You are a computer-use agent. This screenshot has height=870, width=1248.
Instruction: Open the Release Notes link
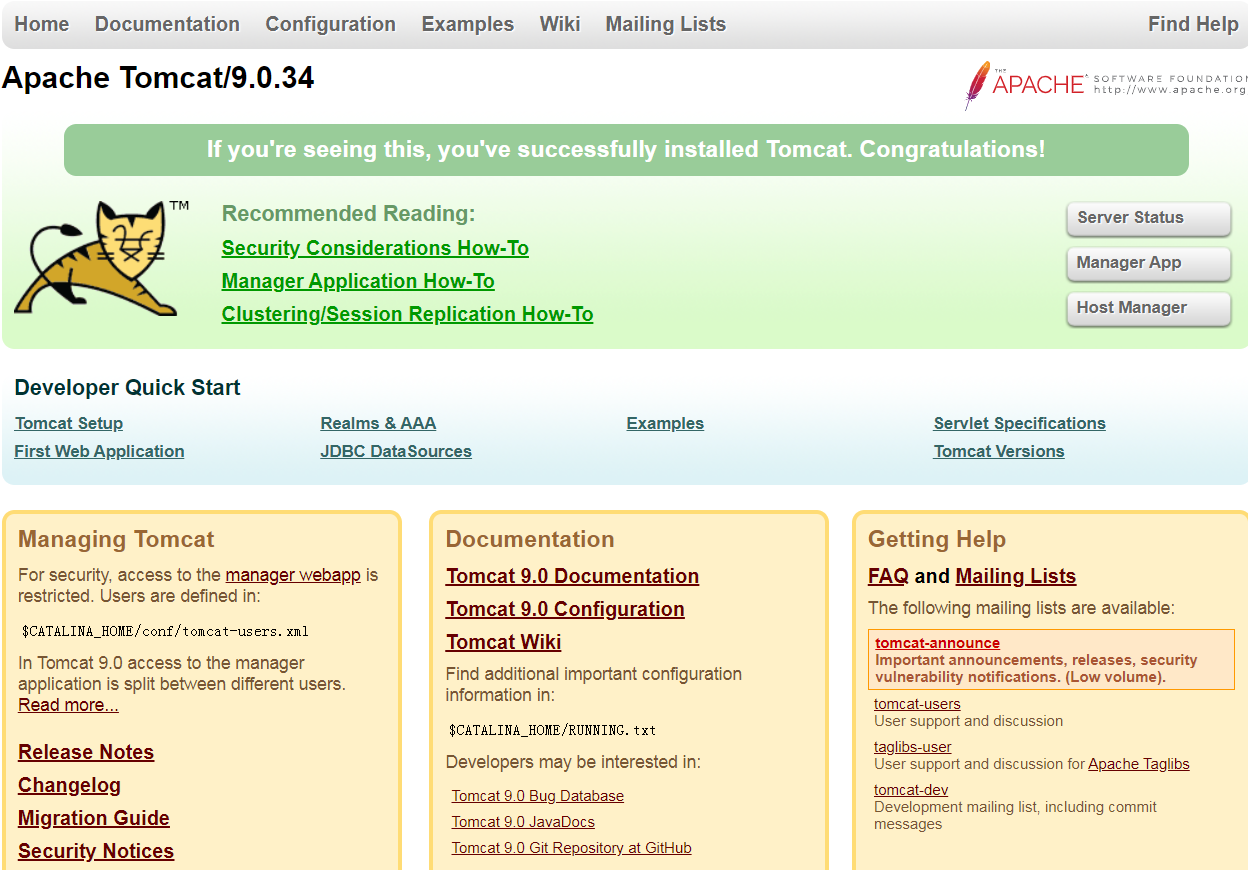click(86, 752)
